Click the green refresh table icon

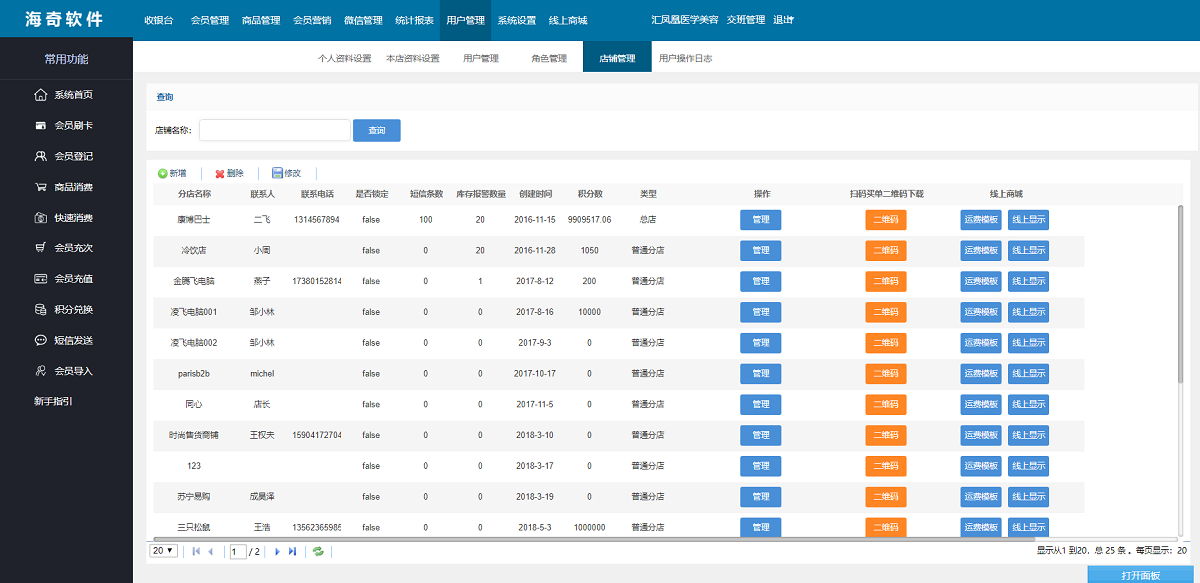pos(318,551)
